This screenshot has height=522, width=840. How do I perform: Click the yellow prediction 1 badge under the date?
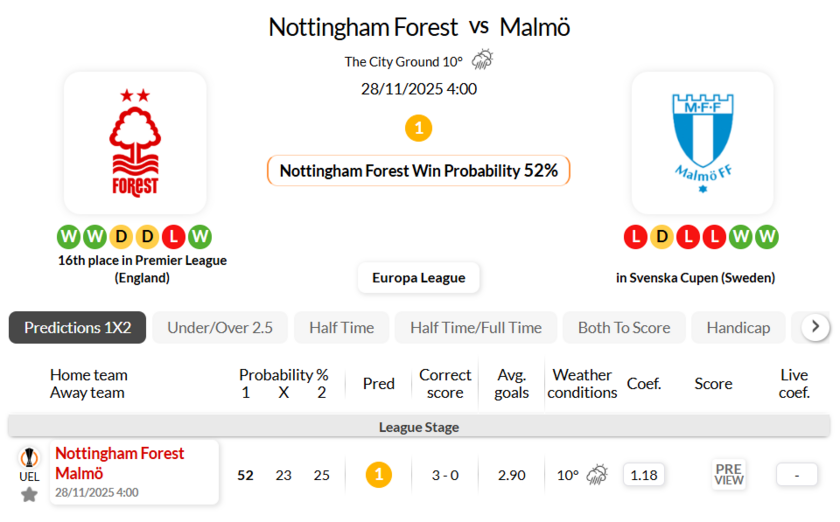point(418,128)
